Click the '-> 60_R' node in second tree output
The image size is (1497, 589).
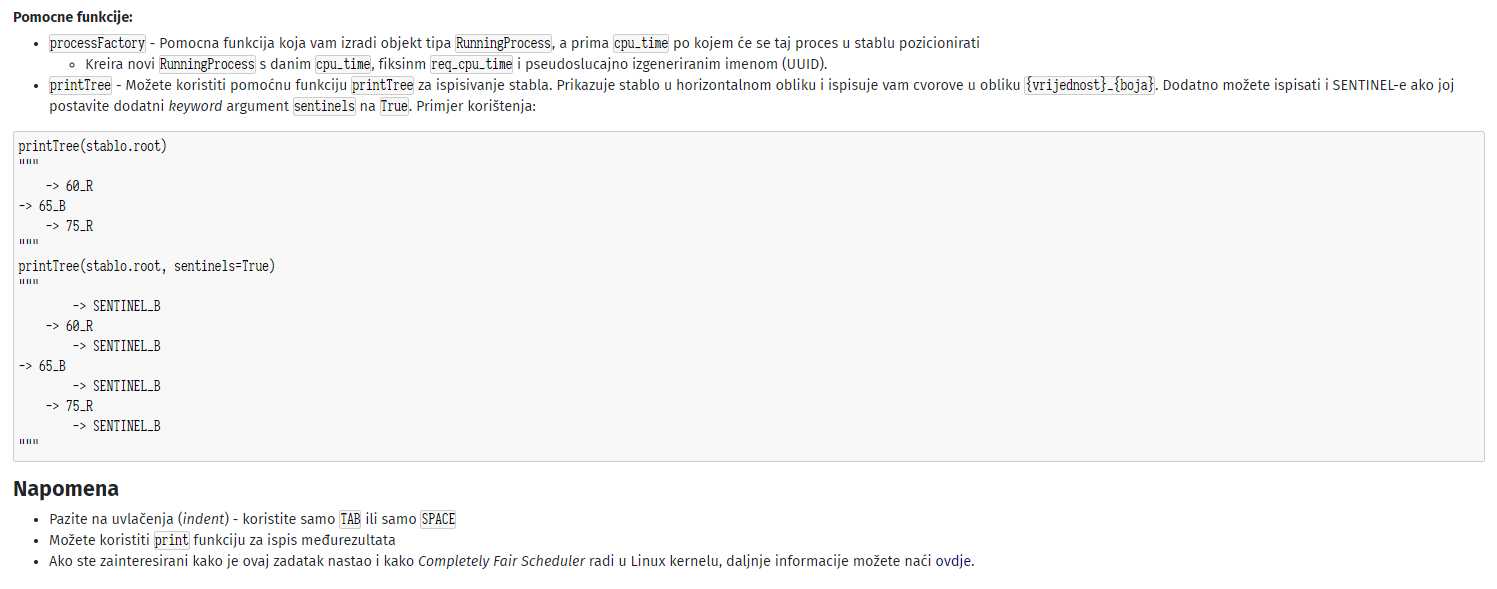pyautogui.click(x=70, y=326)
